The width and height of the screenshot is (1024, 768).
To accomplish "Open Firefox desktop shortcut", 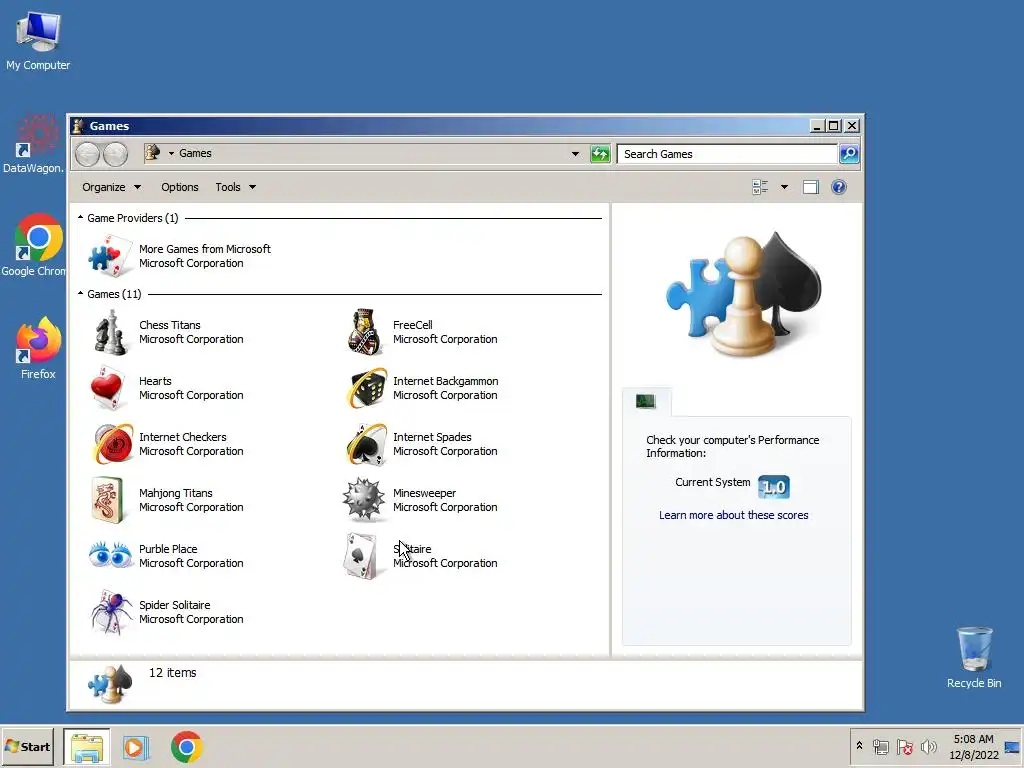I will coord(38,340).
